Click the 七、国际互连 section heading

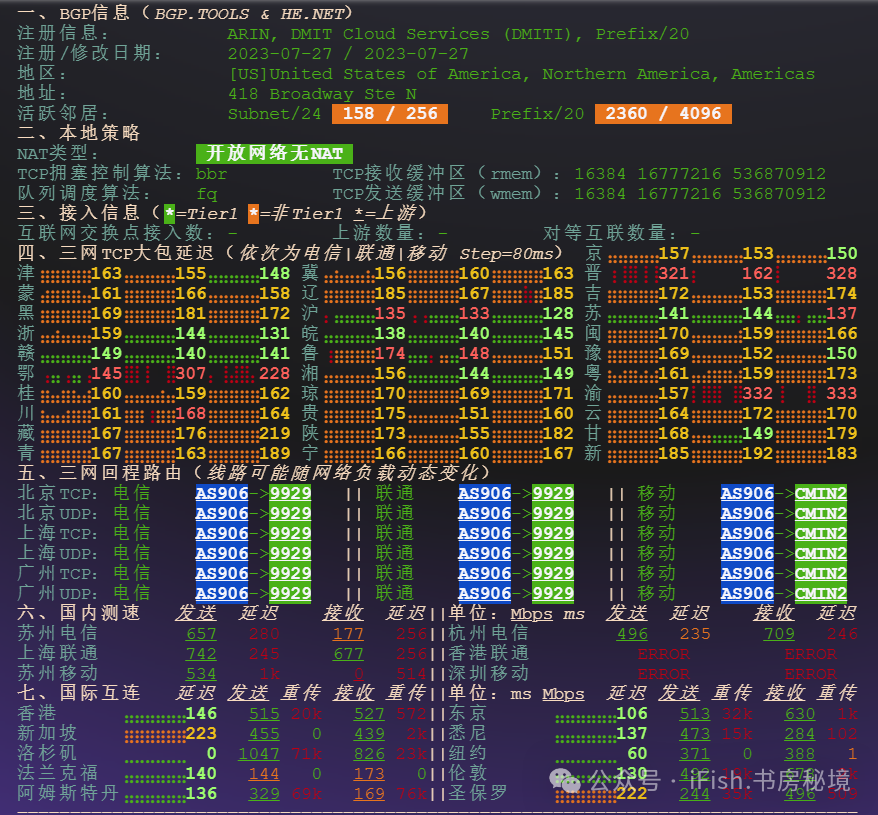[x=79, y=693]
